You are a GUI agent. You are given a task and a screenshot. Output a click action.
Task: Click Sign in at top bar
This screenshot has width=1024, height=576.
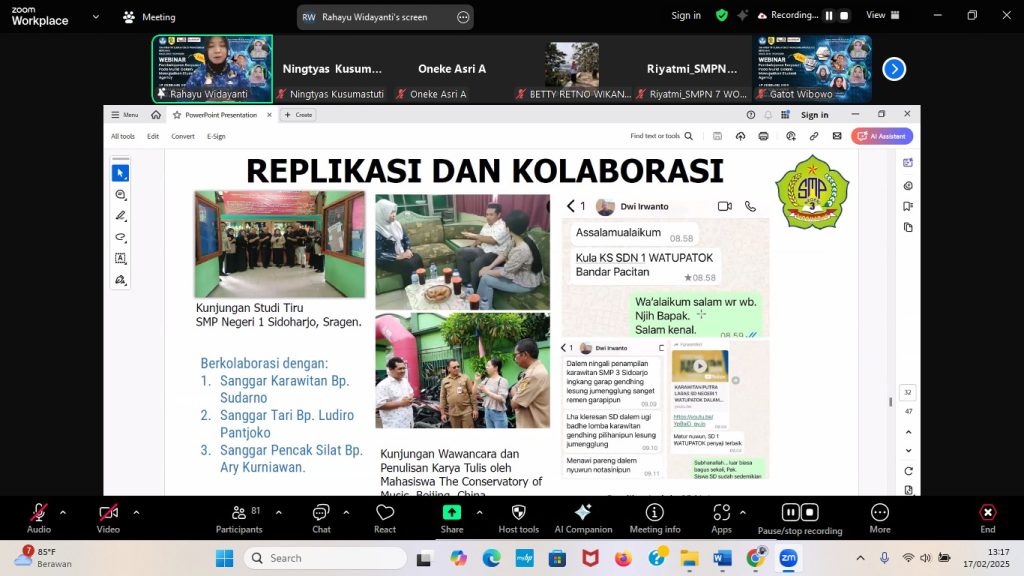[x=686, y=15]
